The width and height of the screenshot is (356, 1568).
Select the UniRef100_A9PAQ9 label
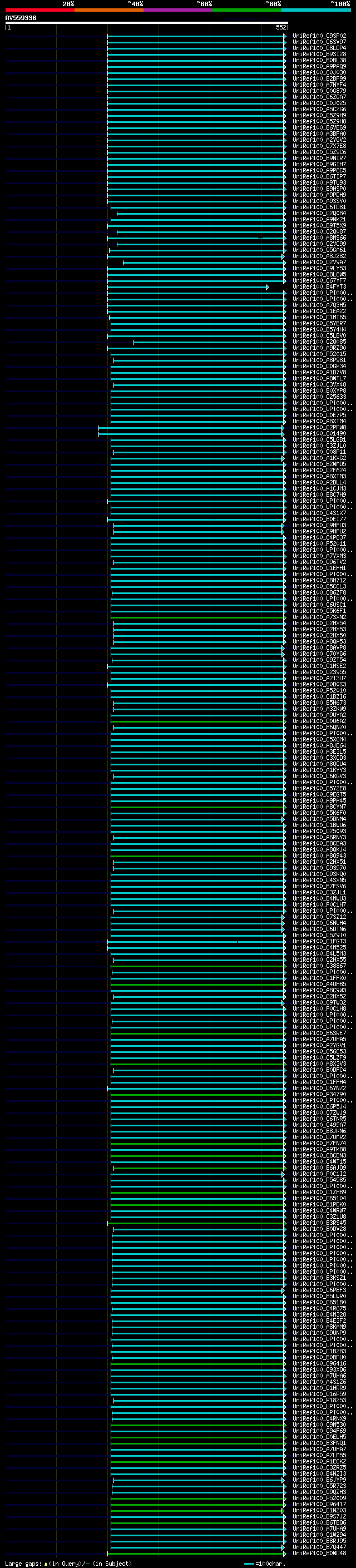[319, 66]
